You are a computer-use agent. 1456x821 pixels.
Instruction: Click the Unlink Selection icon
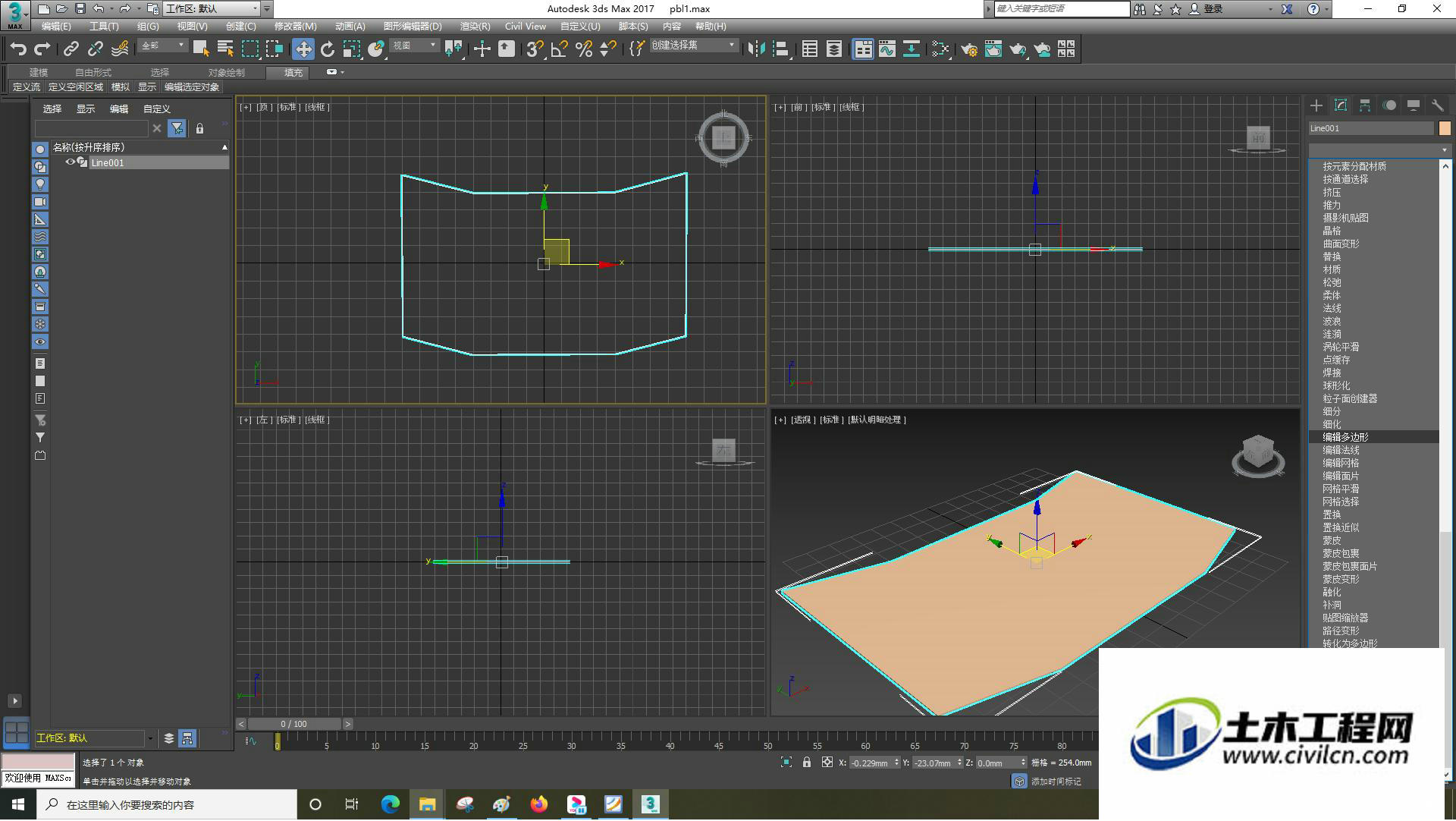[x=95, y=49]
